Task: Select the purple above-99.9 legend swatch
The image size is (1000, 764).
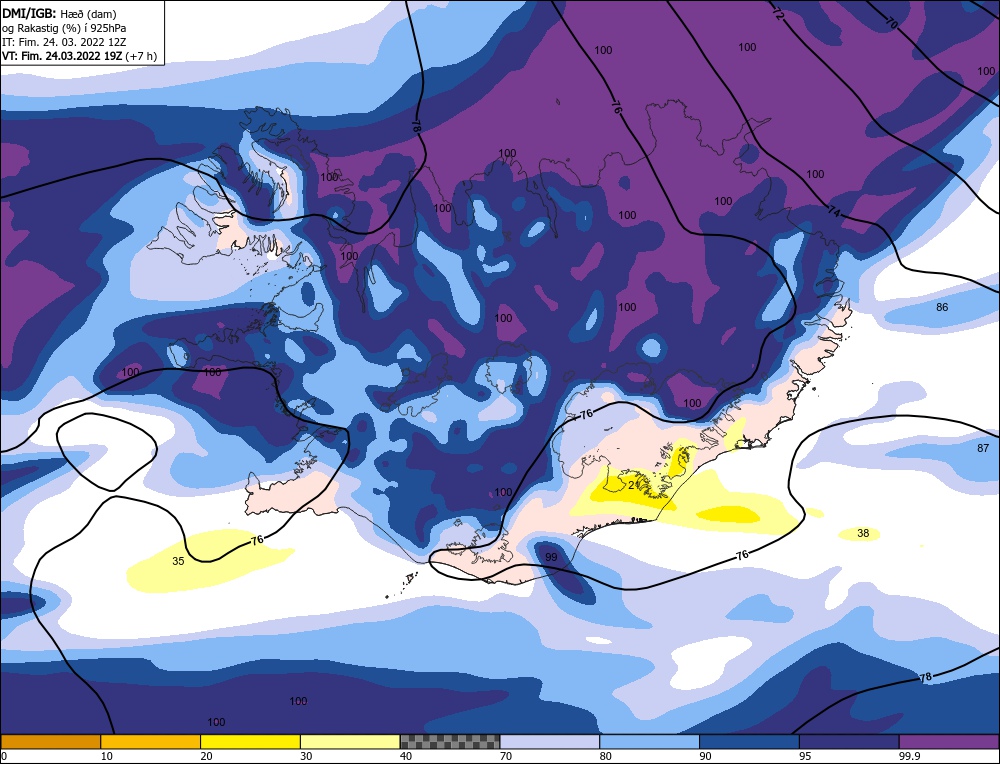Action: [x=949, y=742]
